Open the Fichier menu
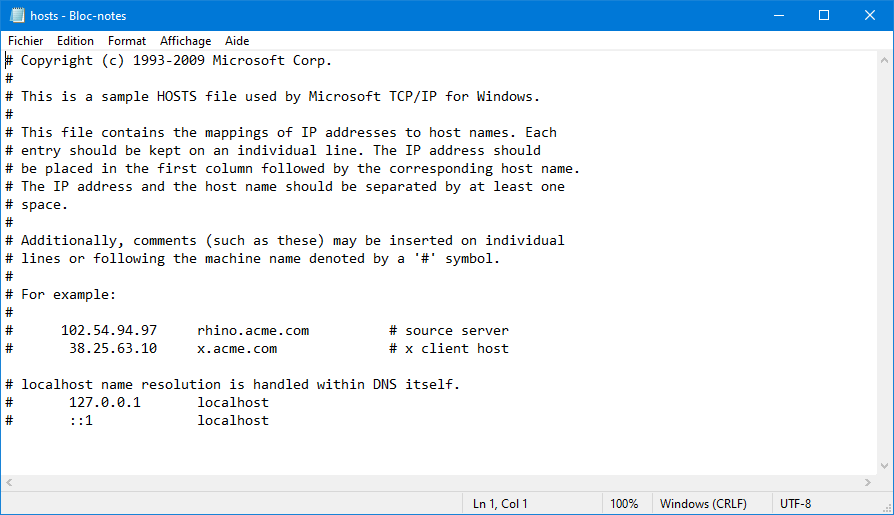 25,41
